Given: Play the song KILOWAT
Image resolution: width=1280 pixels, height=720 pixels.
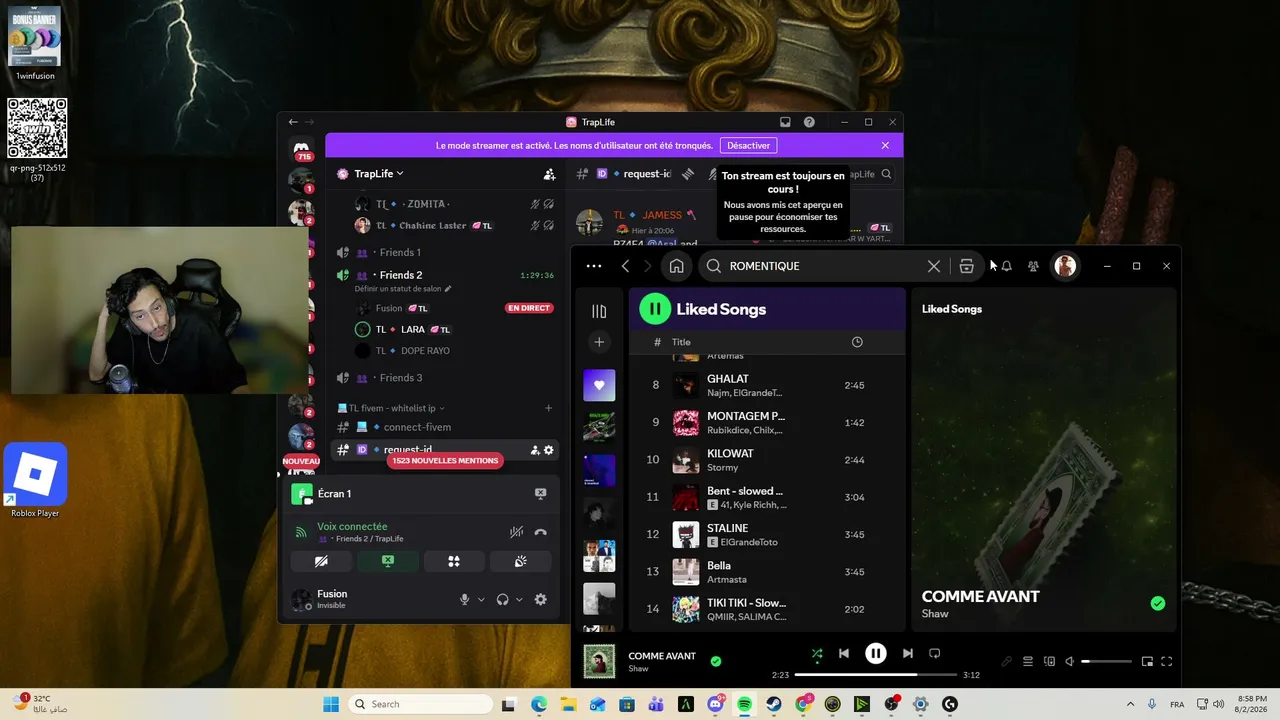Looking at the screenshot, I should click(x=766, y=460).
